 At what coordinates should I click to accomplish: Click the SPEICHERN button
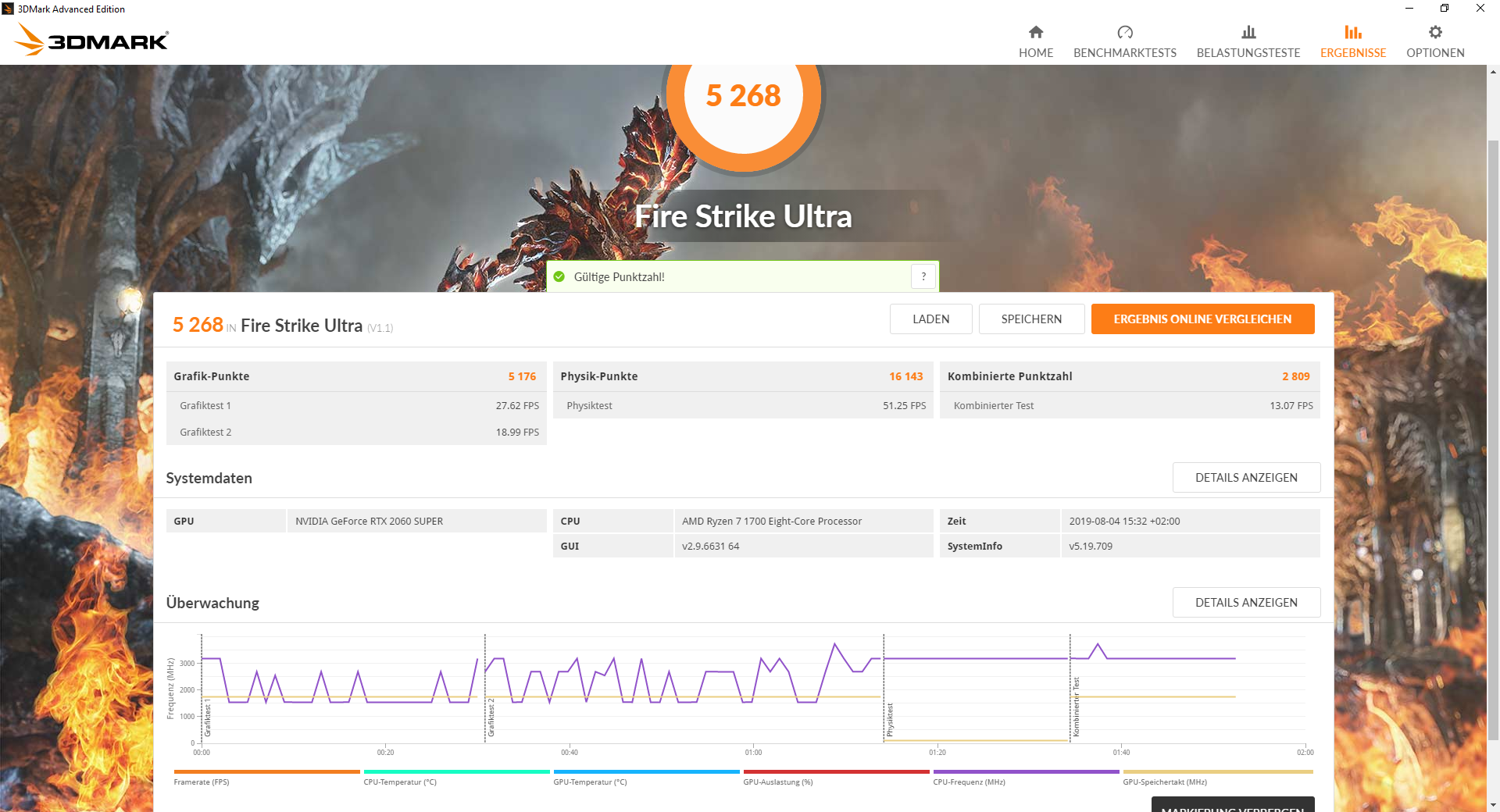1031,319
